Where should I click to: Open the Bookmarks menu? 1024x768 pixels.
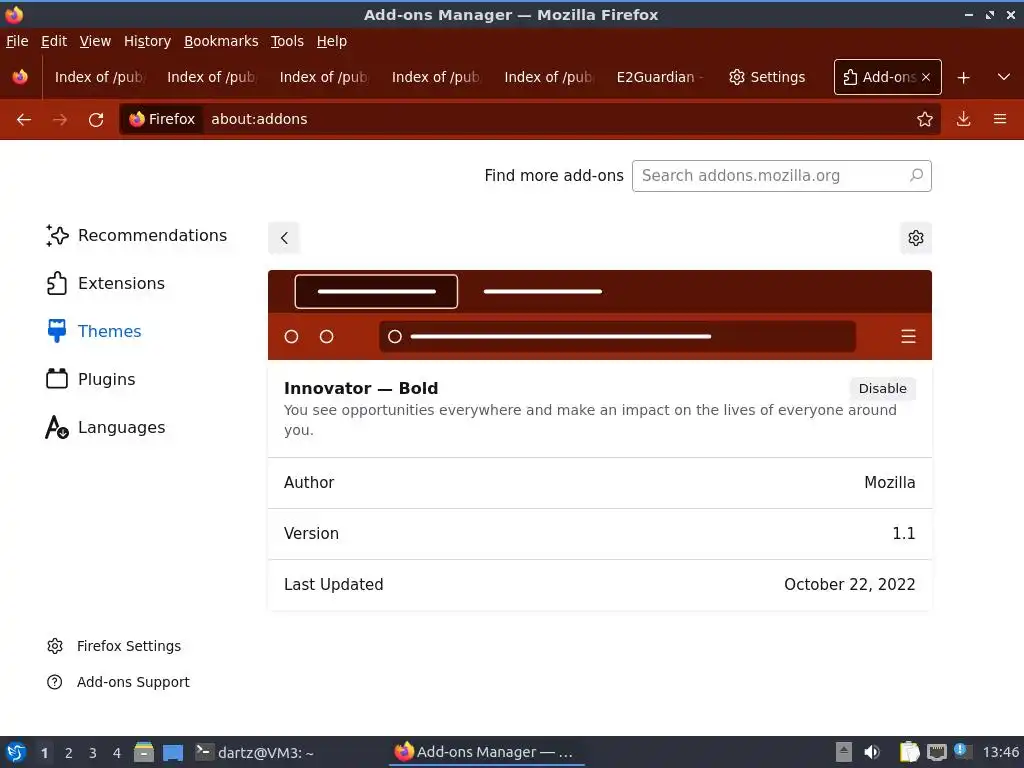pyautogui.click(x=221, y=41)
